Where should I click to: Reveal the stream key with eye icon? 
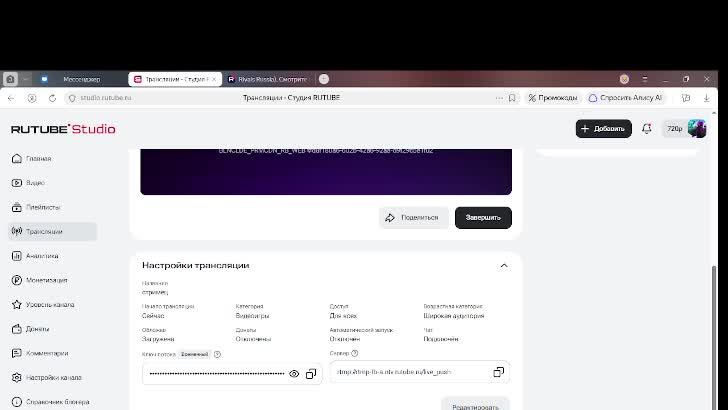click(294, 374)
